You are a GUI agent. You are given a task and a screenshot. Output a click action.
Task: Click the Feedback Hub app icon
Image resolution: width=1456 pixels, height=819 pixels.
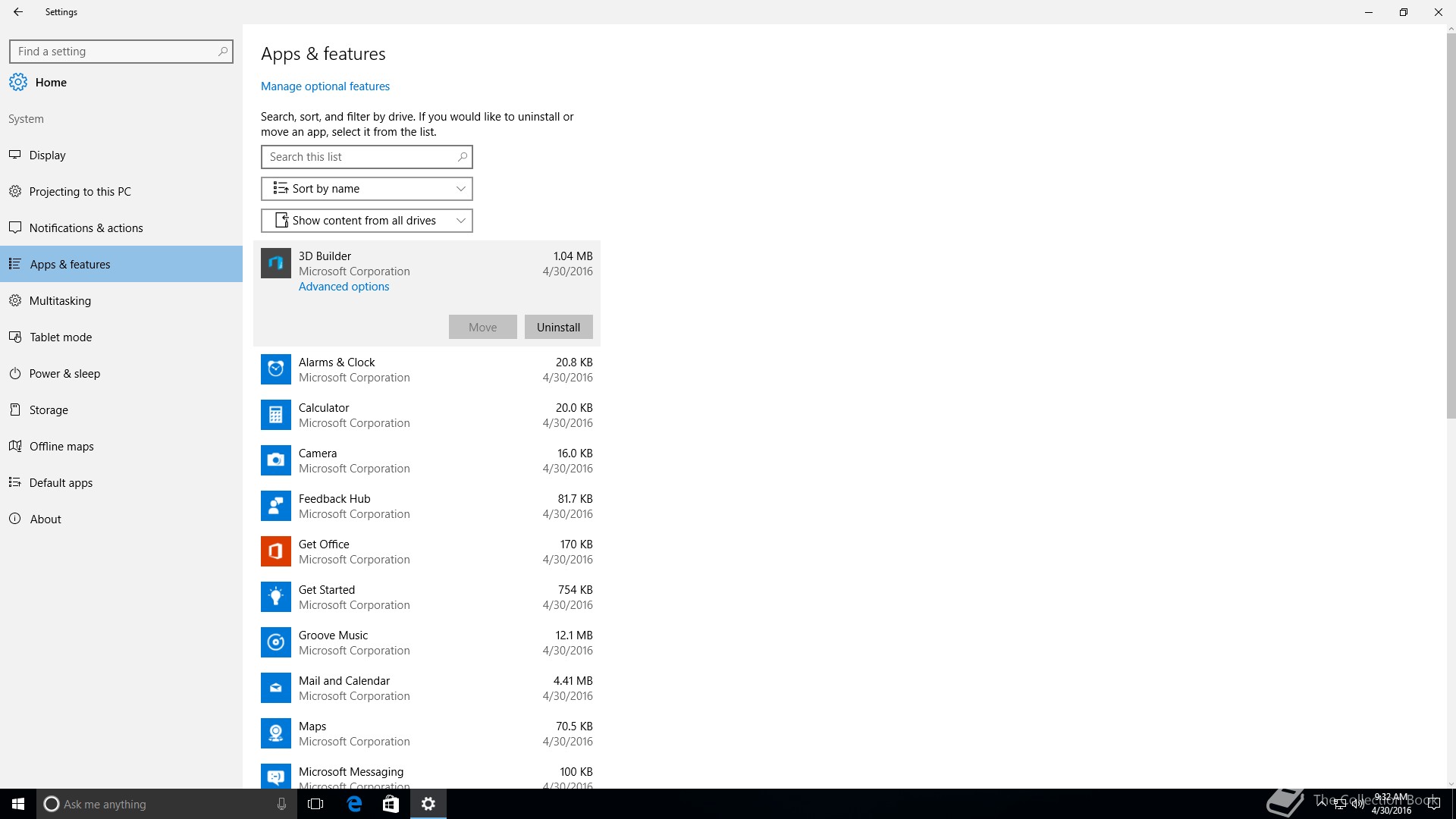(x=276, y=506)
